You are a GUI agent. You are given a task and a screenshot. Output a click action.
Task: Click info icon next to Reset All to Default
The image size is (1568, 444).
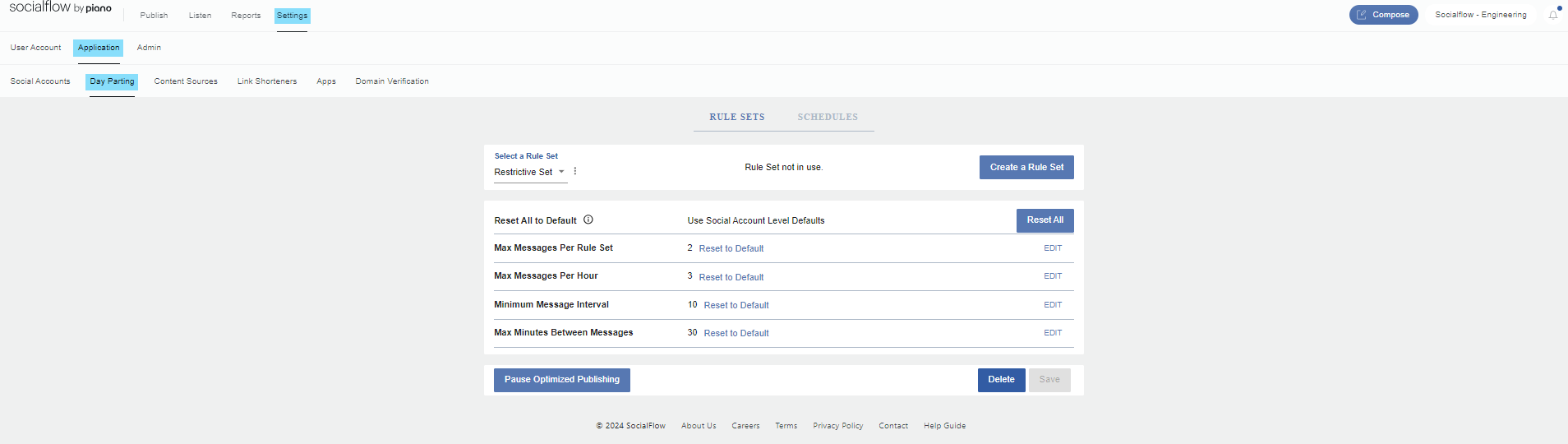588,220
